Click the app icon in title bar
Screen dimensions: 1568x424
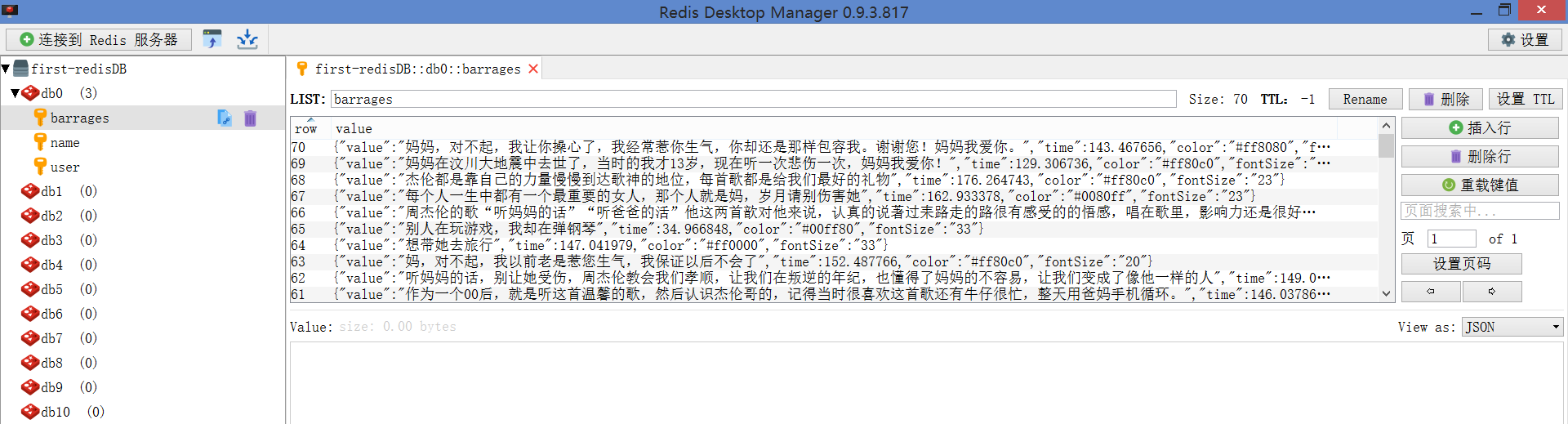click(x=10, y=11)
